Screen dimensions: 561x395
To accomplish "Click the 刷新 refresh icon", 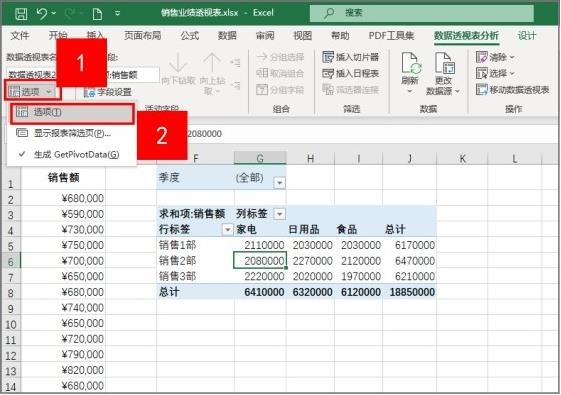I will pos(411,64).
